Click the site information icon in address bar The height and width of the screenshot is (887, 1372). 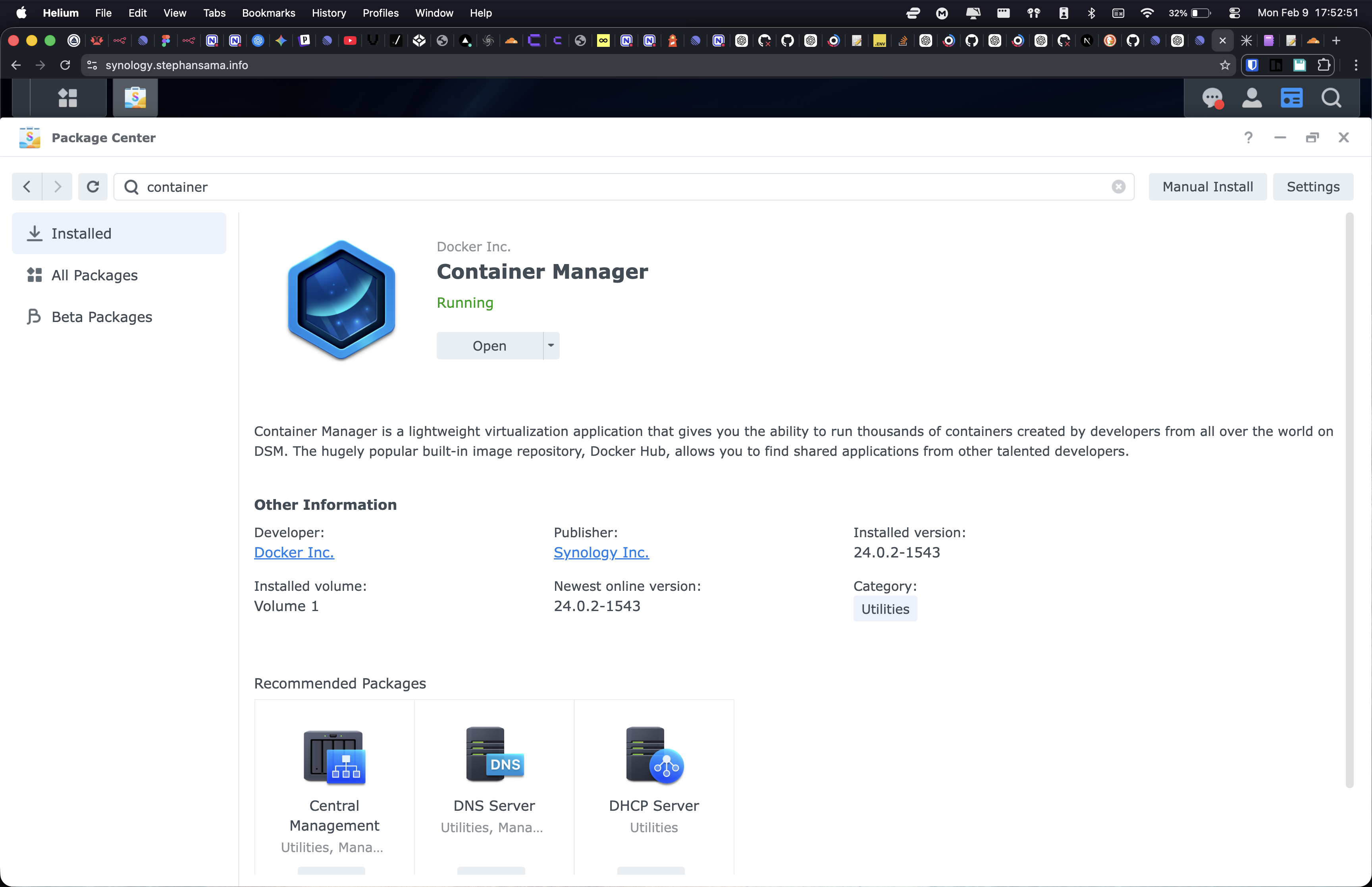pyautogui.click(x=92, y=65)
